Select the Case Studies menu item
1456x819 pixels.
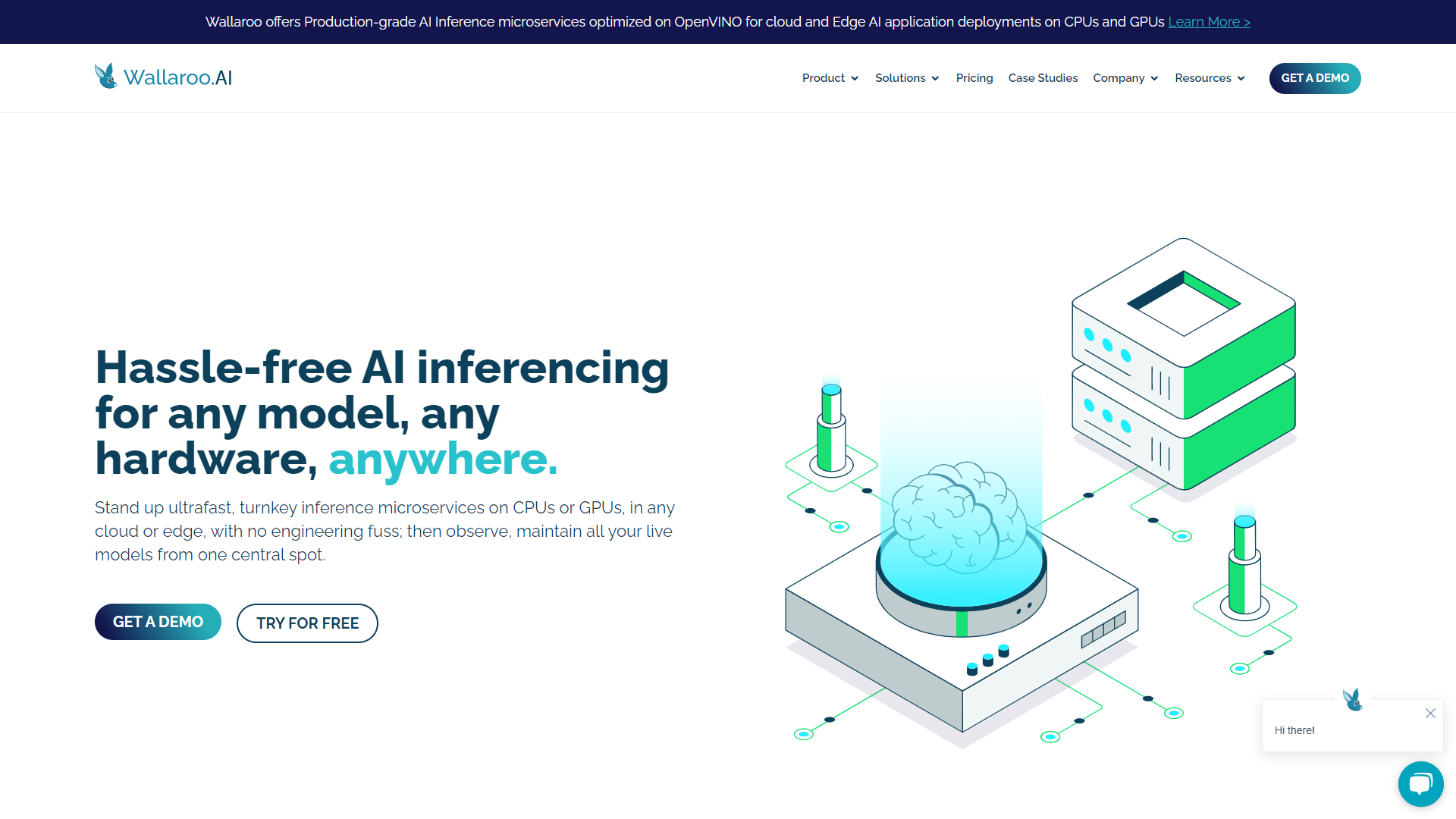1043,77
